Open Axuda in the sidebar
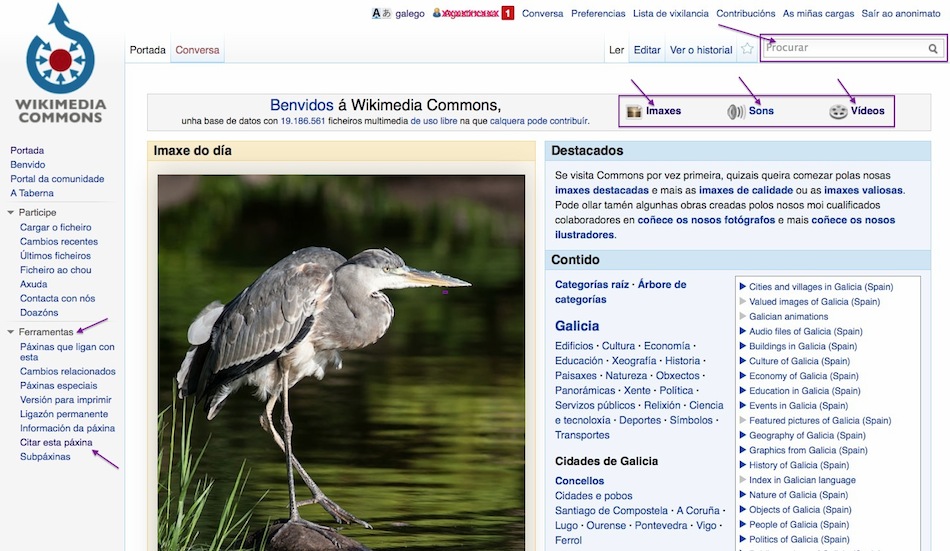This screenshot has height=551, width=950. (x=33, y=284)
